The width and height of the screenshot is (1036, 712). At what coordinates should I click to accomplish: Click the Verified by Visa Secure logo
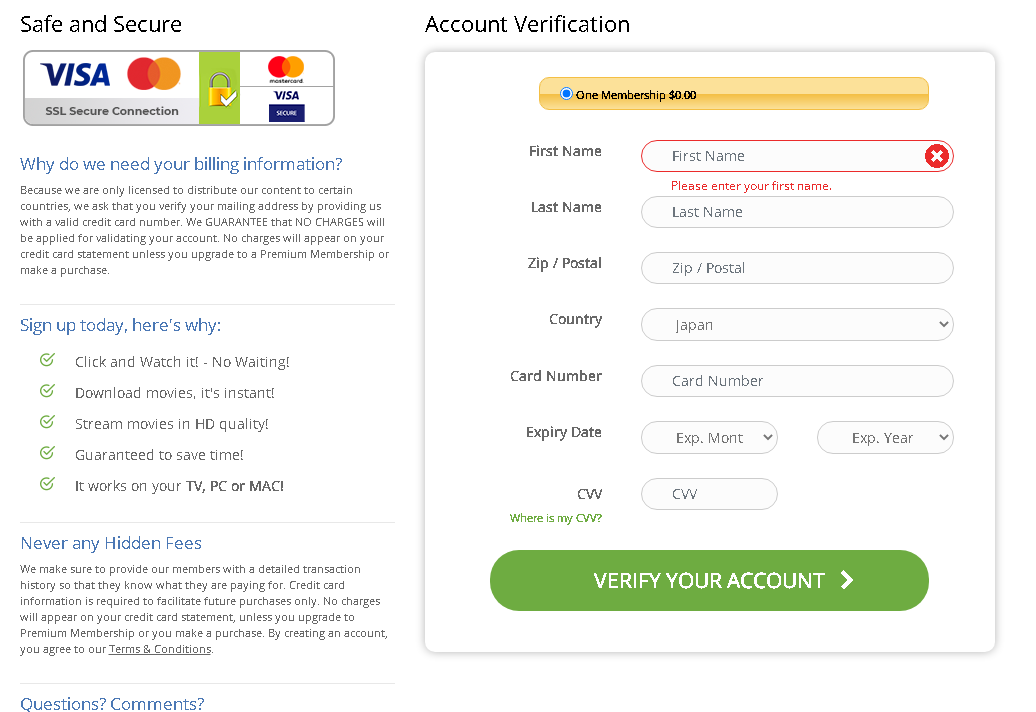(286, 104)
